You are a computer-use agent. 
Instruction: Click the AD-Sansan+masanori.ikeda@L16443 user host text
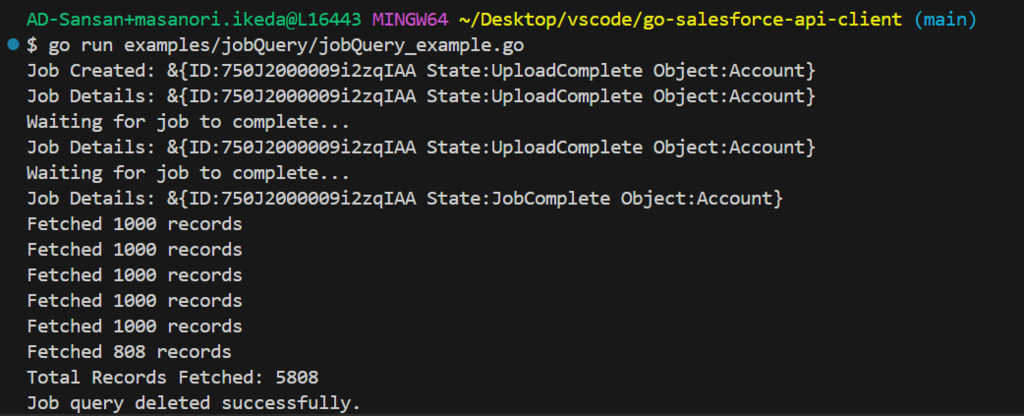pyautogui.click(x=194, y=20)
